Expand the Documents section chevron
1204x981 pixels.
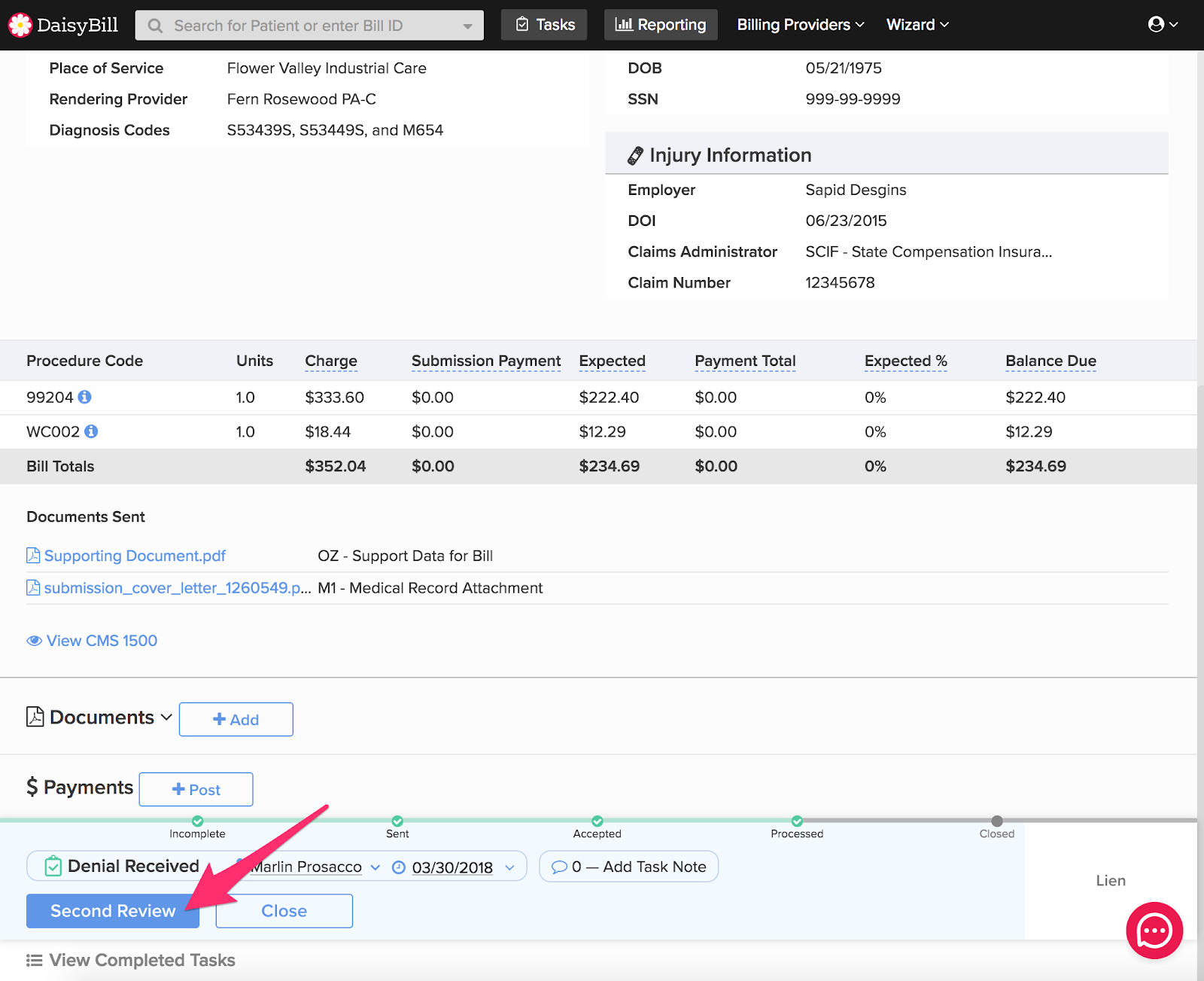(166, 717)
